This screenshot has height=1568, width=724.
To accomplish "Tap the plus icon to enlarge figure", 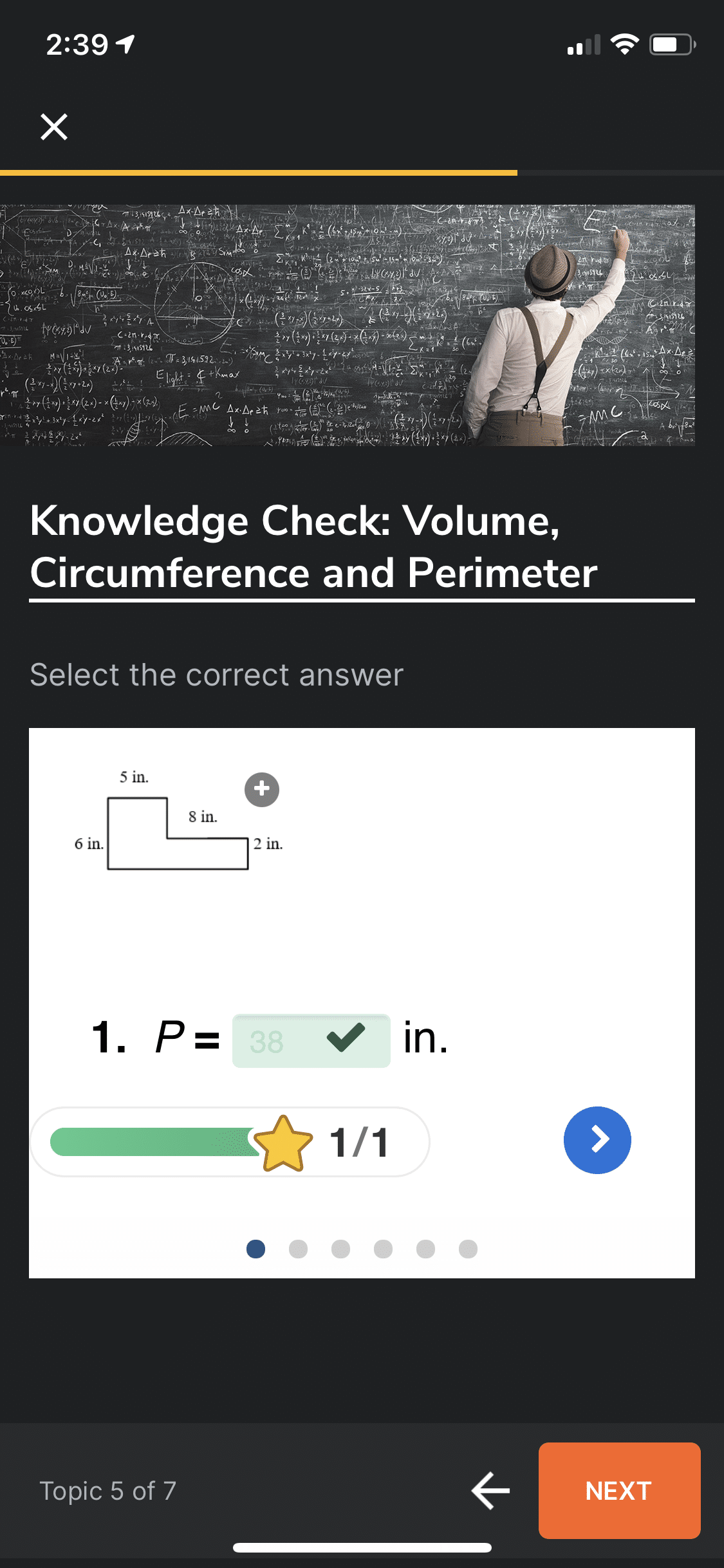I will click(262, 789).
